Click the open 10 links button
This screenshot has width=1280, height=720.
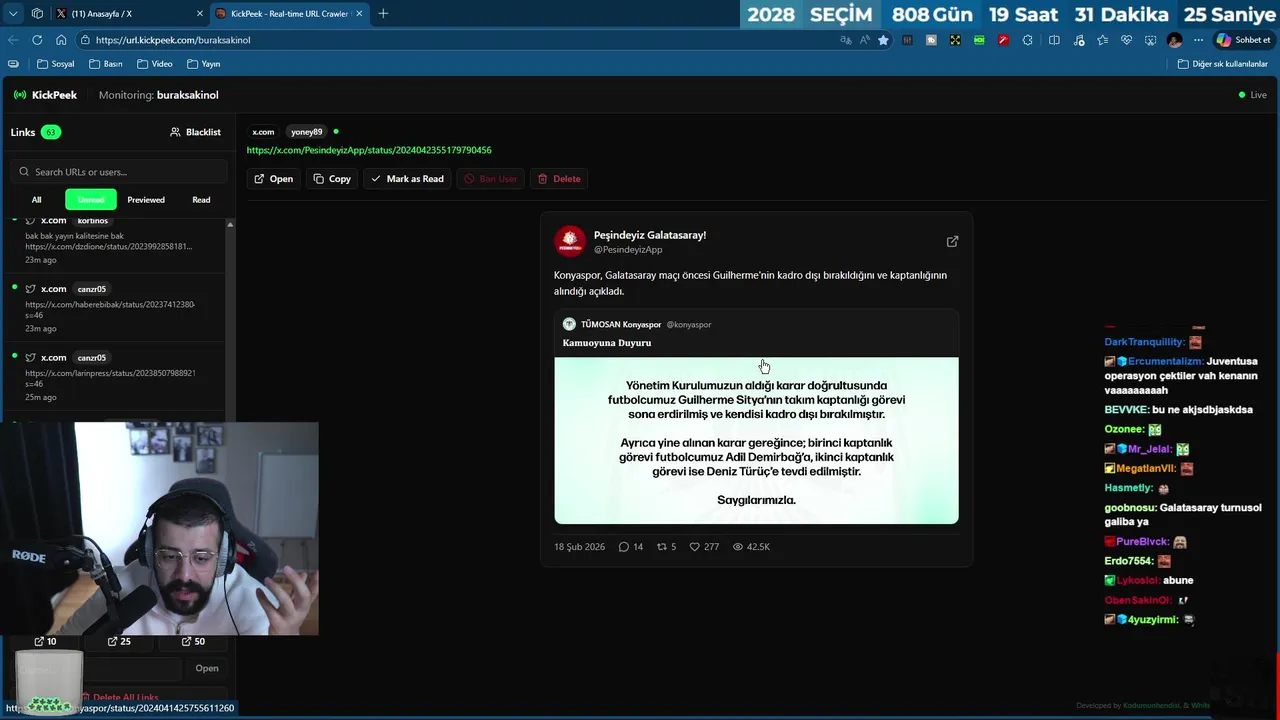click(x=45, y=641)
